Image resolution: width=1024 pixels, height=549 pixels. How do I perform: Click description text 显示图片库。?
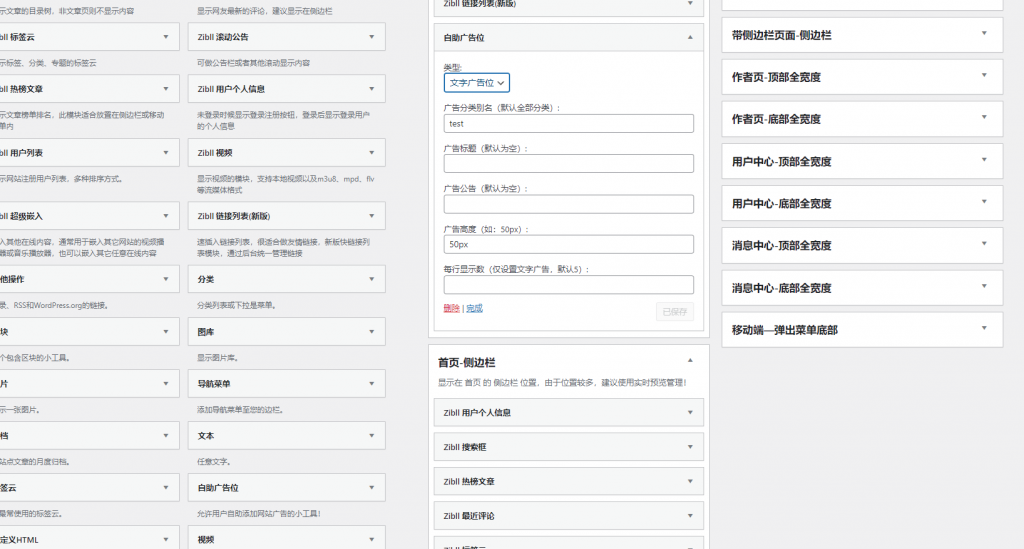click(217, 358)
